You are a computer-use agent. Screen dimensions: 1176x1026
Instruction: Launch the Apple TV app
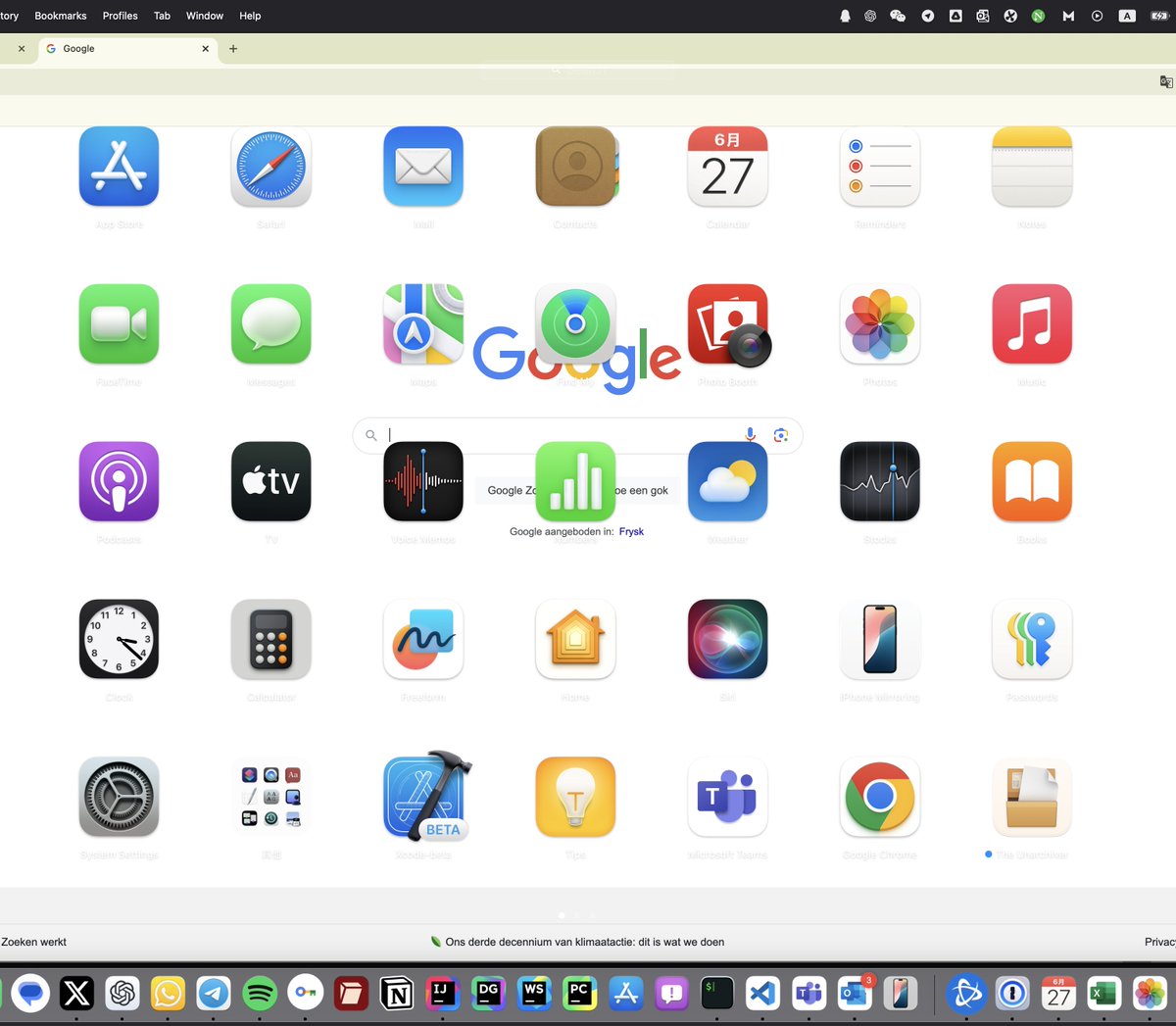[271, 481]
